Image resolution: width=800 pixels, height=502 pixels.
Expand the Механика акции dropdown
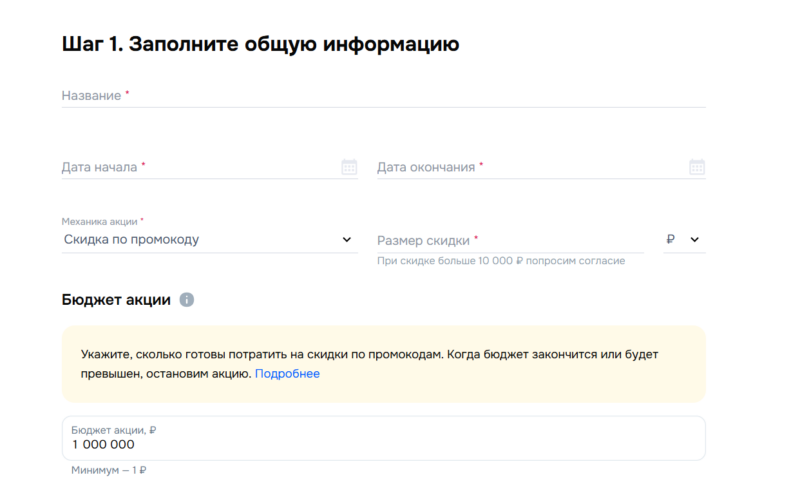pos(210,239)
